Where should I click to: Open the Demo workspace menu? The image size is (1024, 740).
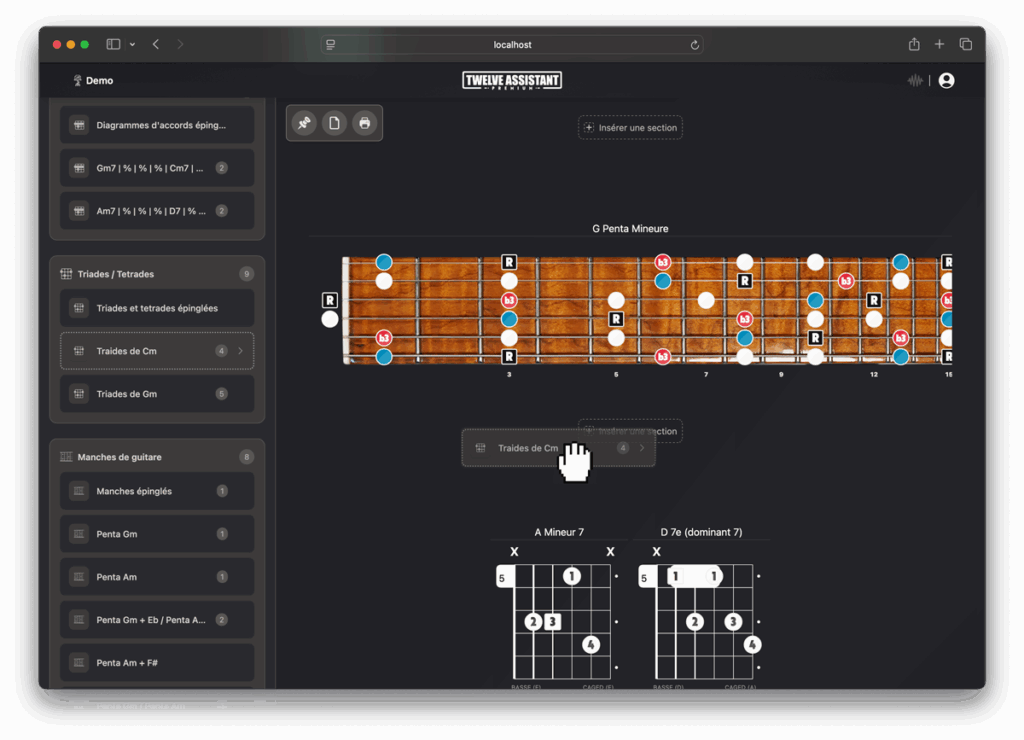click(x=93, y=80)
